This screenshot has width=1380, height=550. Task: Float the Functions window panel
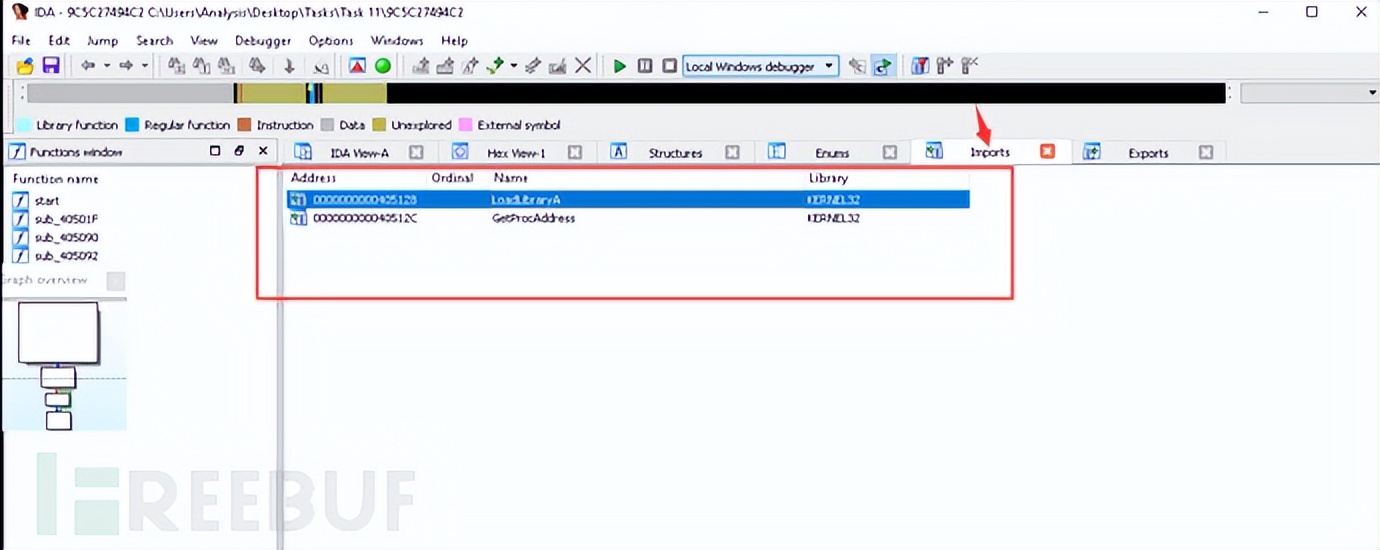[239, 151]
